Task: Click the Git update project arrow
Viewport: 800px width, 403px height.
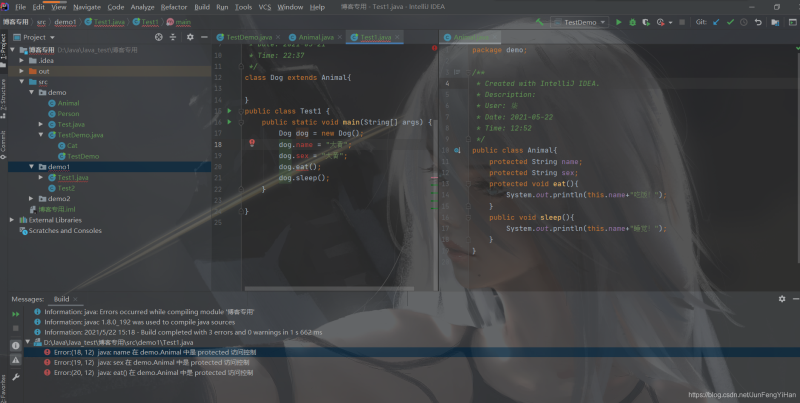Action: [716, 21]
